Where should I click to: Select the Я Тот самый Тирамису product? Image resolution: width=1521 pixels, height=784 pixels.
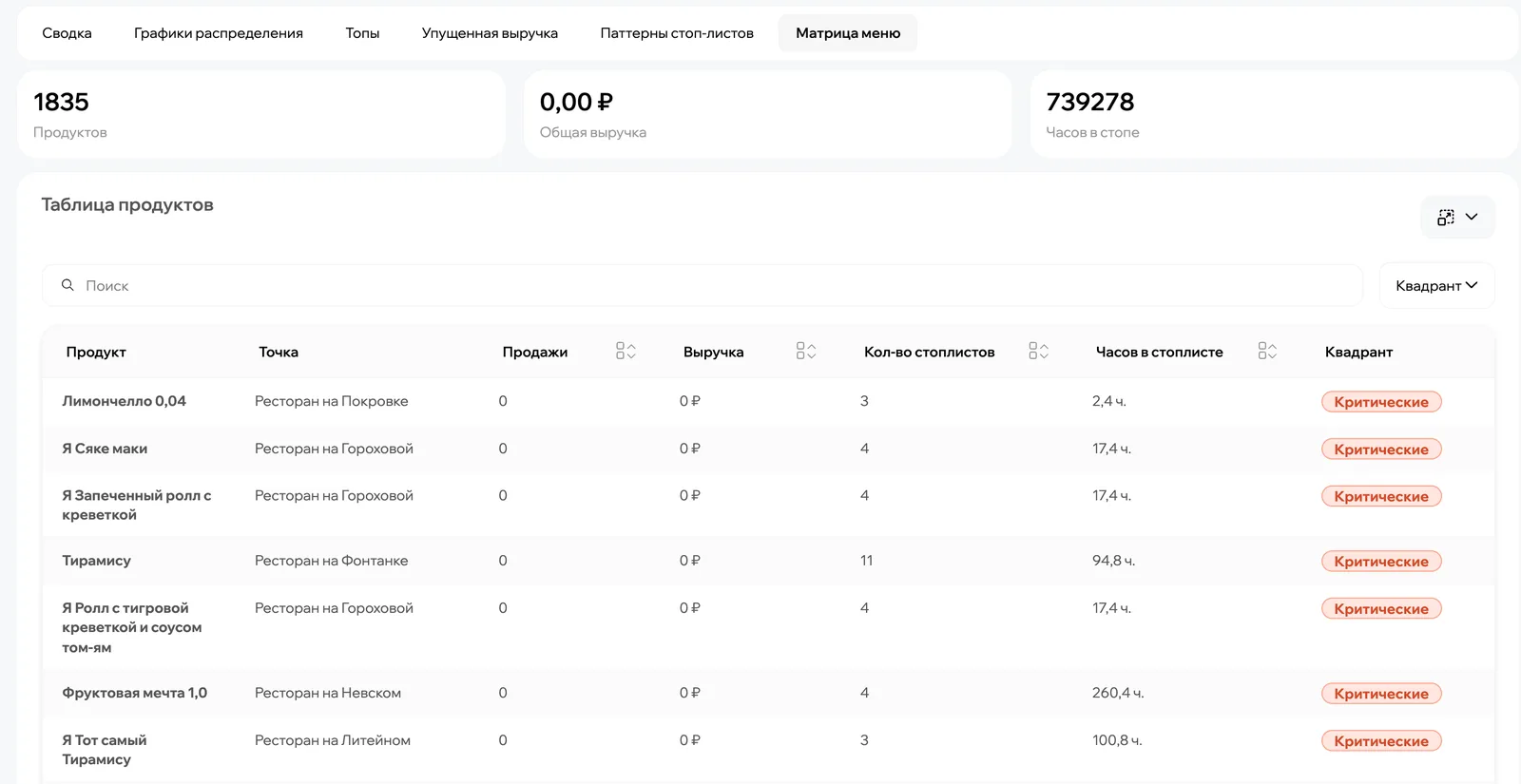pyautogui.click(x=105, y=750)
